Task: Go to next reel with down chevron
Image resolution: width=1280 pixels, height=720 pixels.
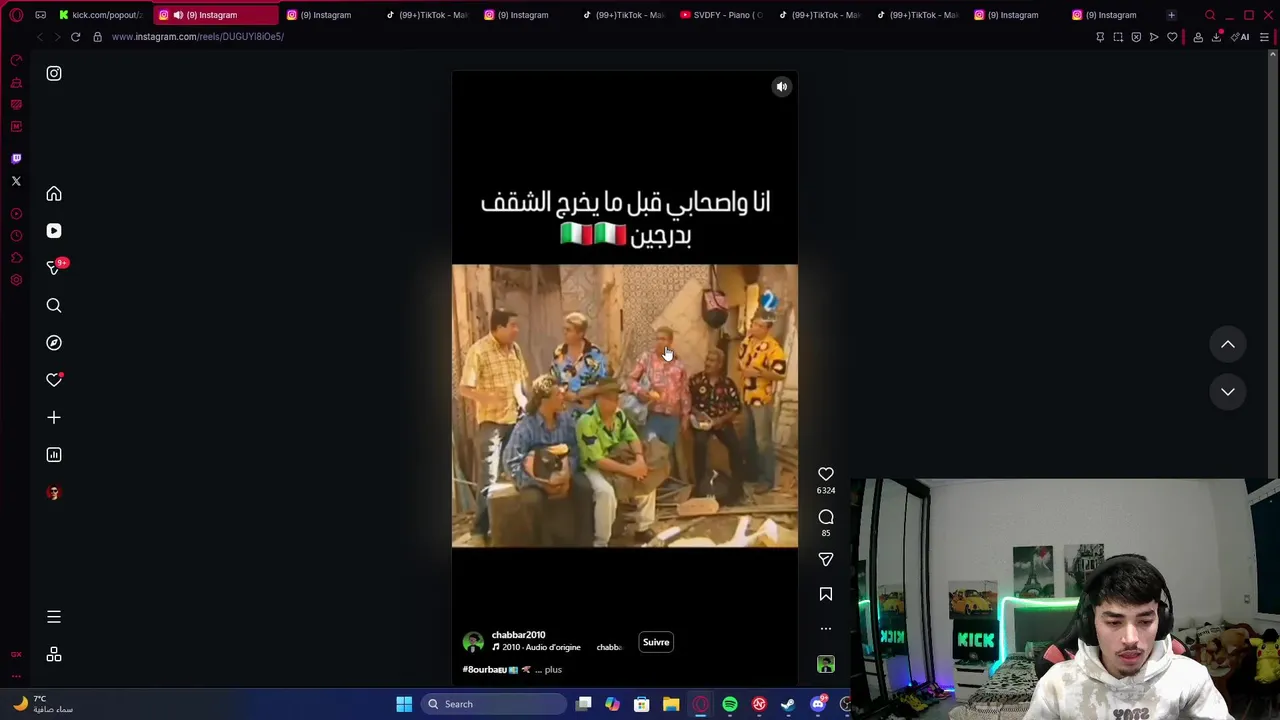Action: pyautogui.click(x=1228, y=392)
